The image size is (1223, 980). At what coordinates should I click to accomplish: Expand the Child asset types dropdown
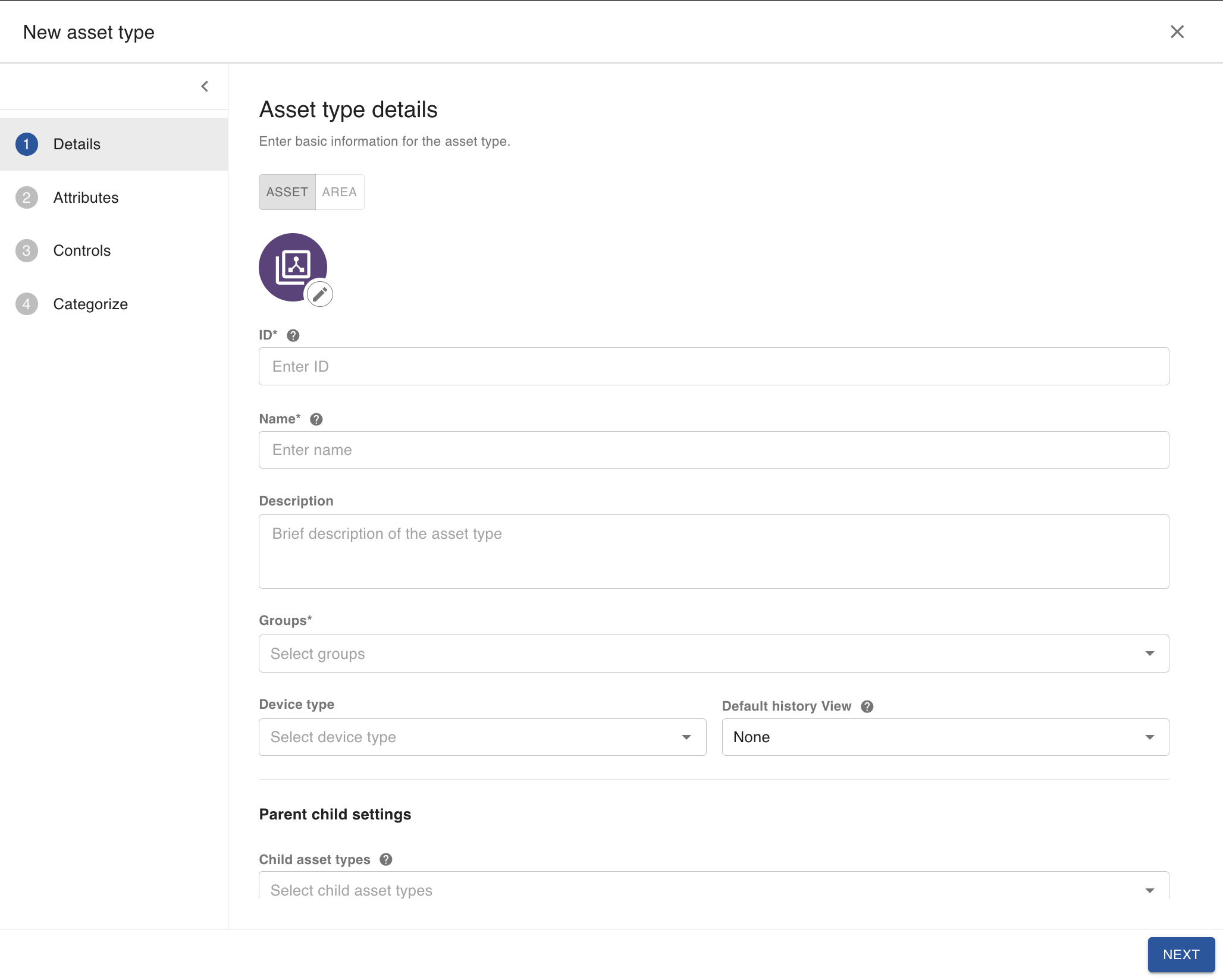click(713, 890)
